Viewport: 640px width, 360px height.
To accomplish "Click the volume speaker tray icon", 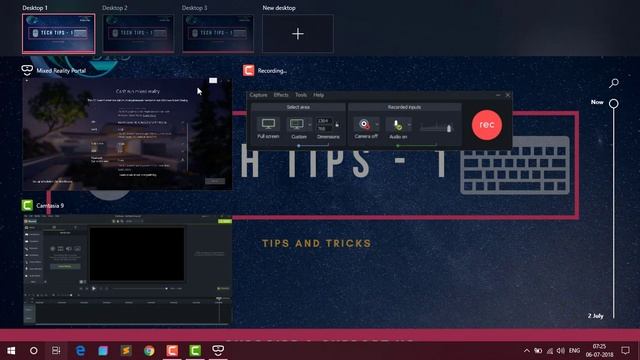I will [561, 351].
